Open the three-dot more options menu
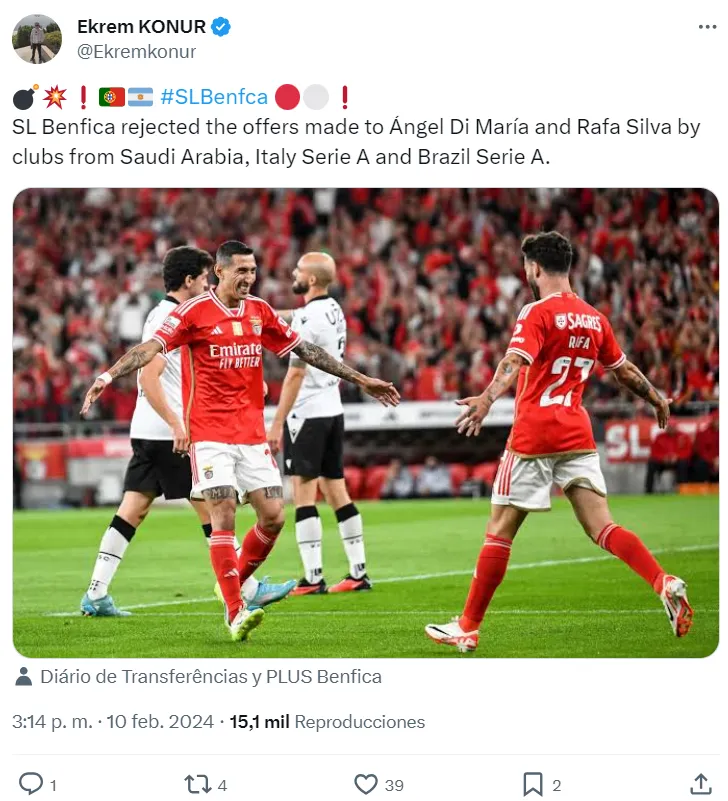728x801 pixels. [x=707, y=27]
